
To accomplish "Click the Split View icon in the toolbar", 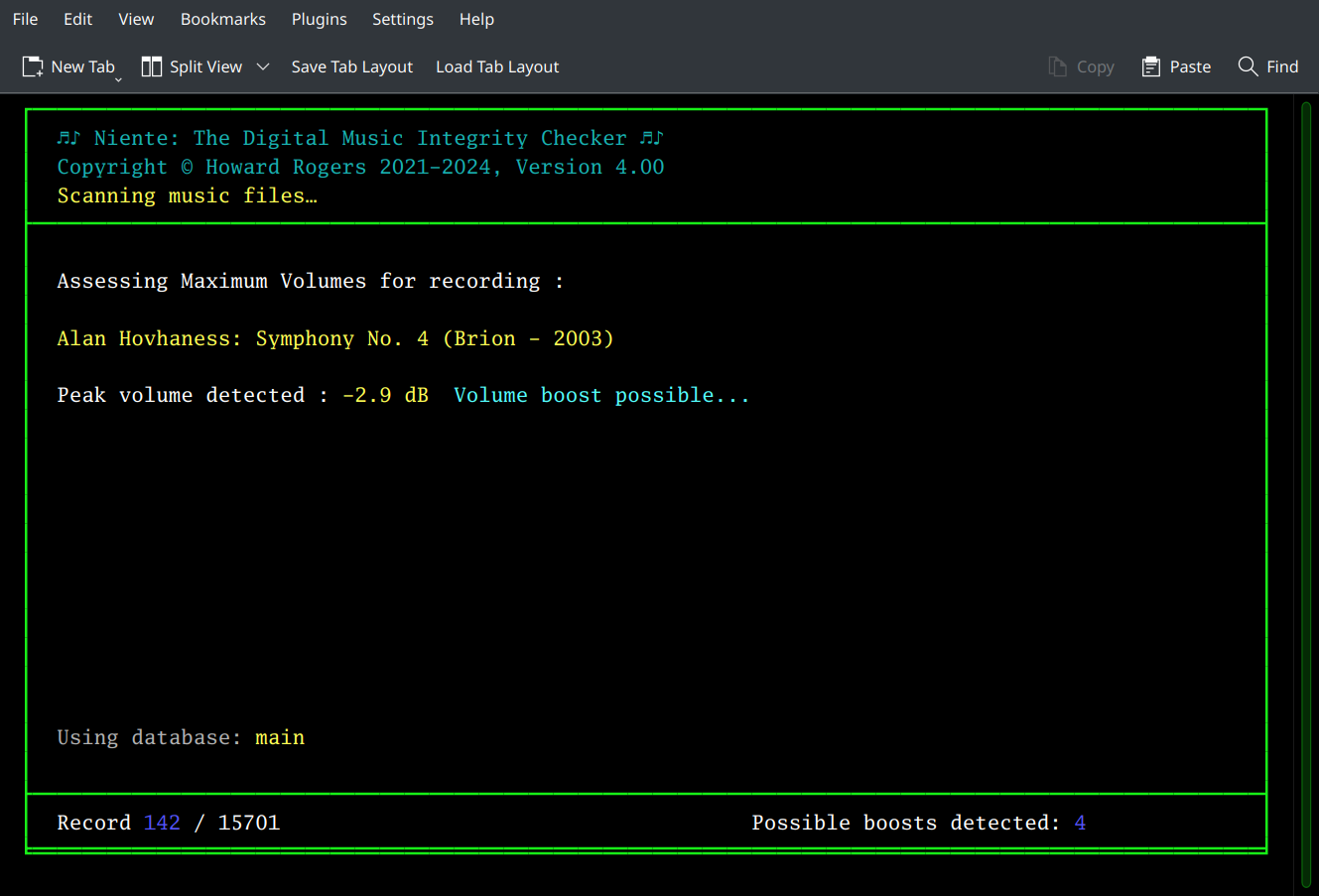I will point(152,65).
